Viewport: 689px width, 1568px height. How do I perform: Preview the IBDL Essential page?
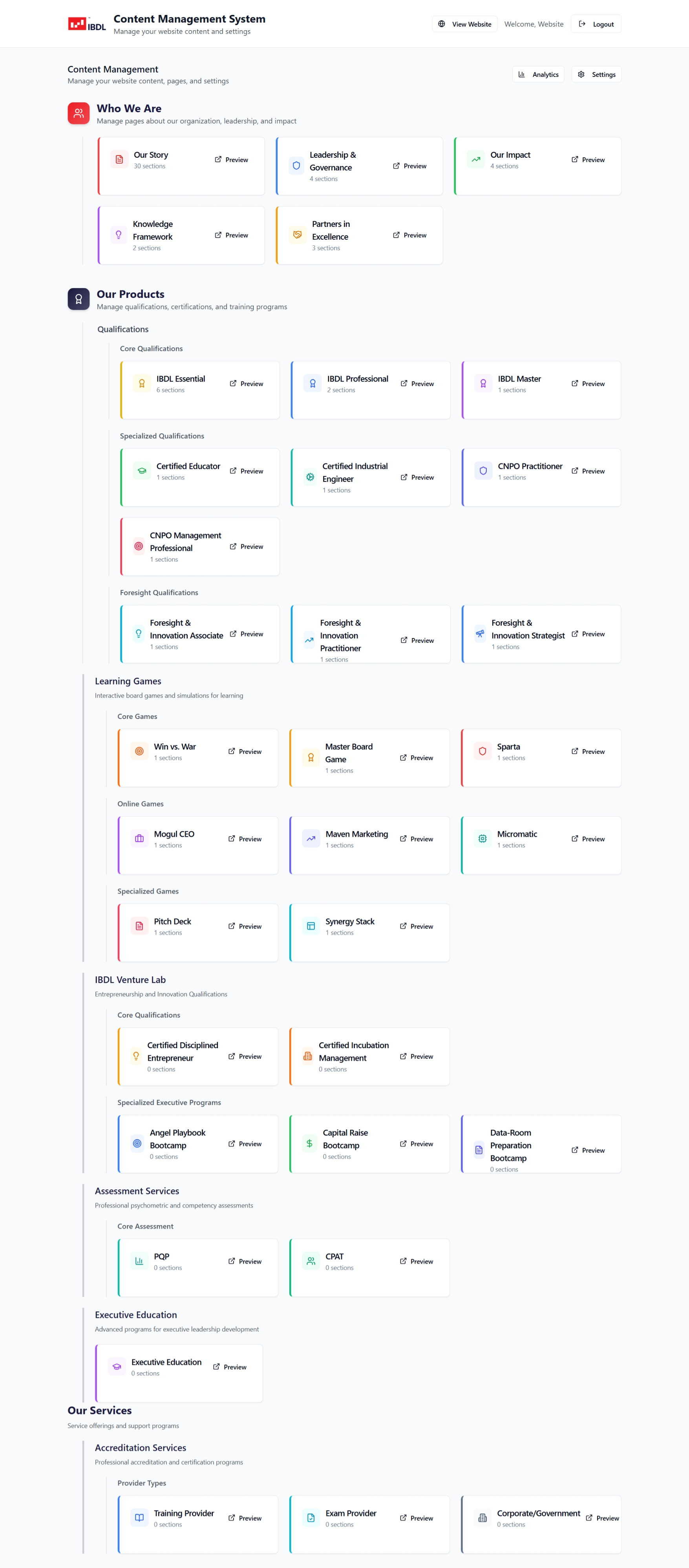[x=246, y=383]
